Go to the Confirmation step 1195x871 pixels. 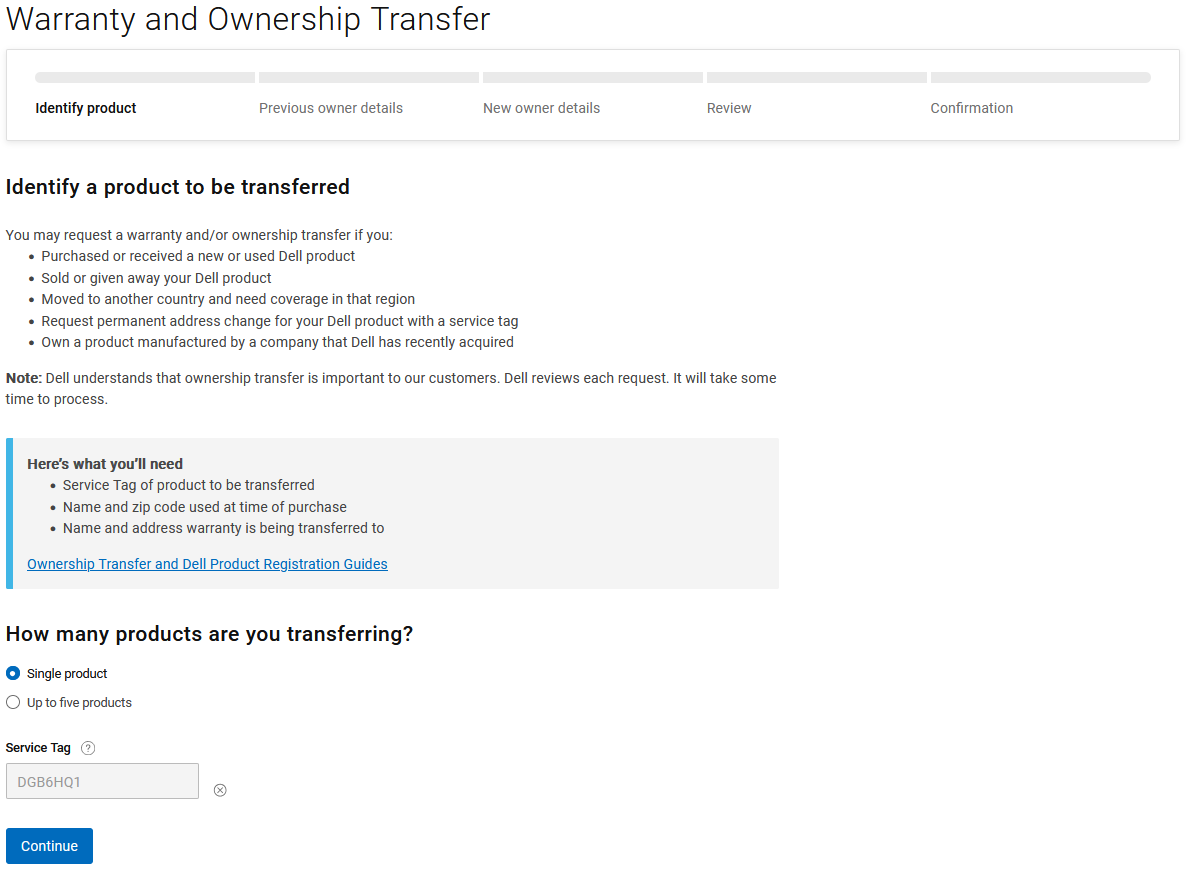(x=972, y=108)
